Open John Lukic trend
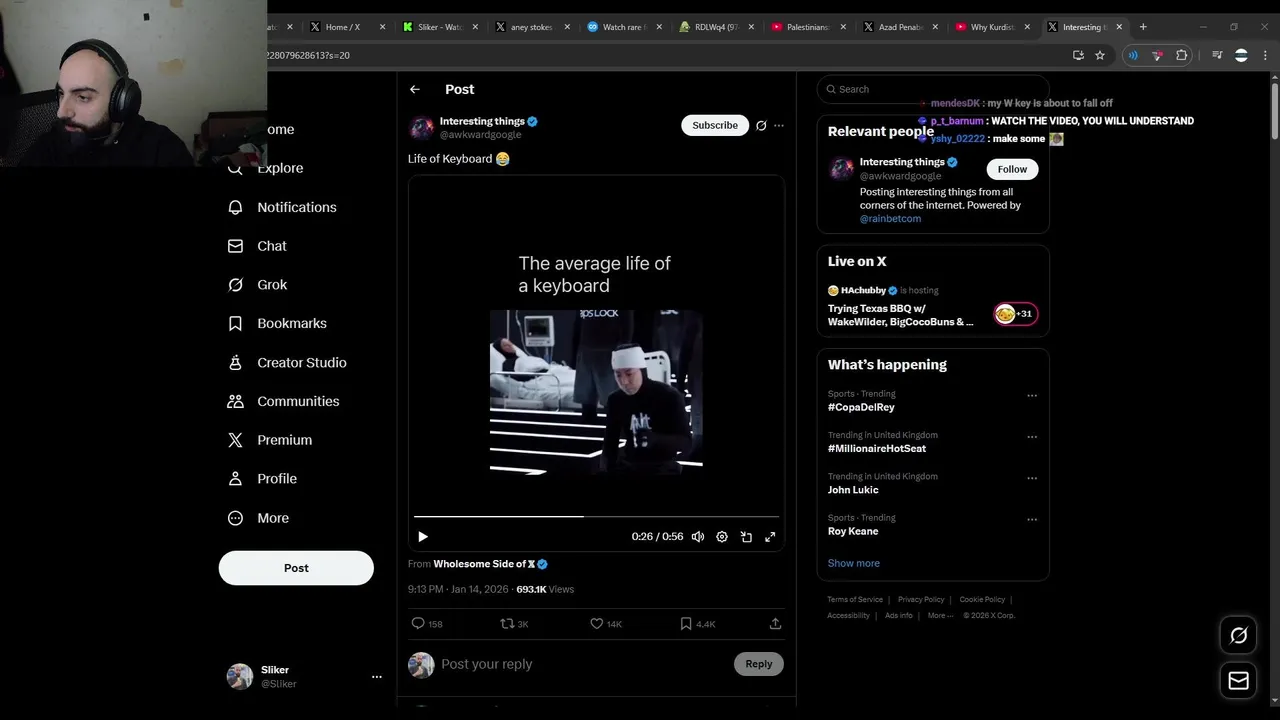The width and height of the screenshot is (1280, 720). [x=853, y=490]
